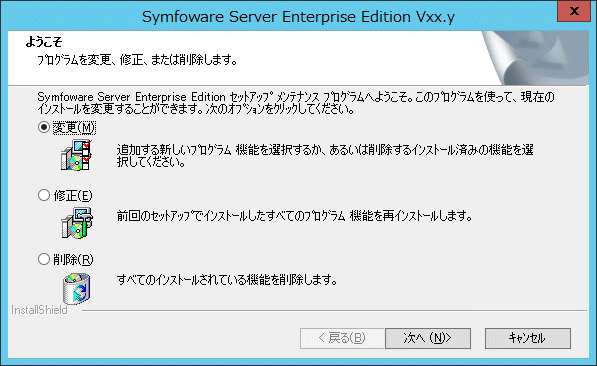Click the <戻る(B) back button

[342, 338]
